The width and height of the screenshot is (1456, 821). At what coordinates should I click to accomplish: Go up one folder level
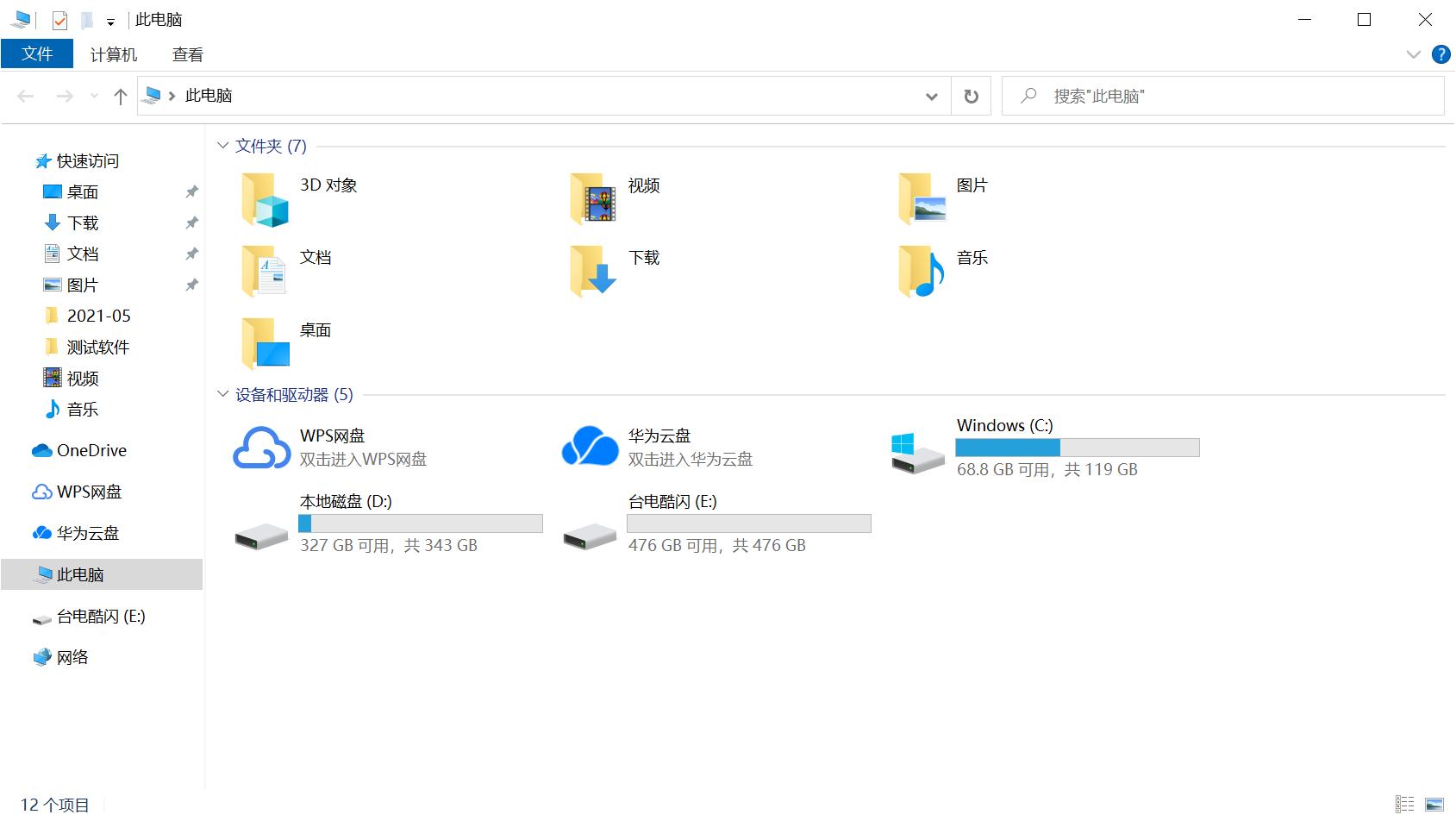[121, 97]
